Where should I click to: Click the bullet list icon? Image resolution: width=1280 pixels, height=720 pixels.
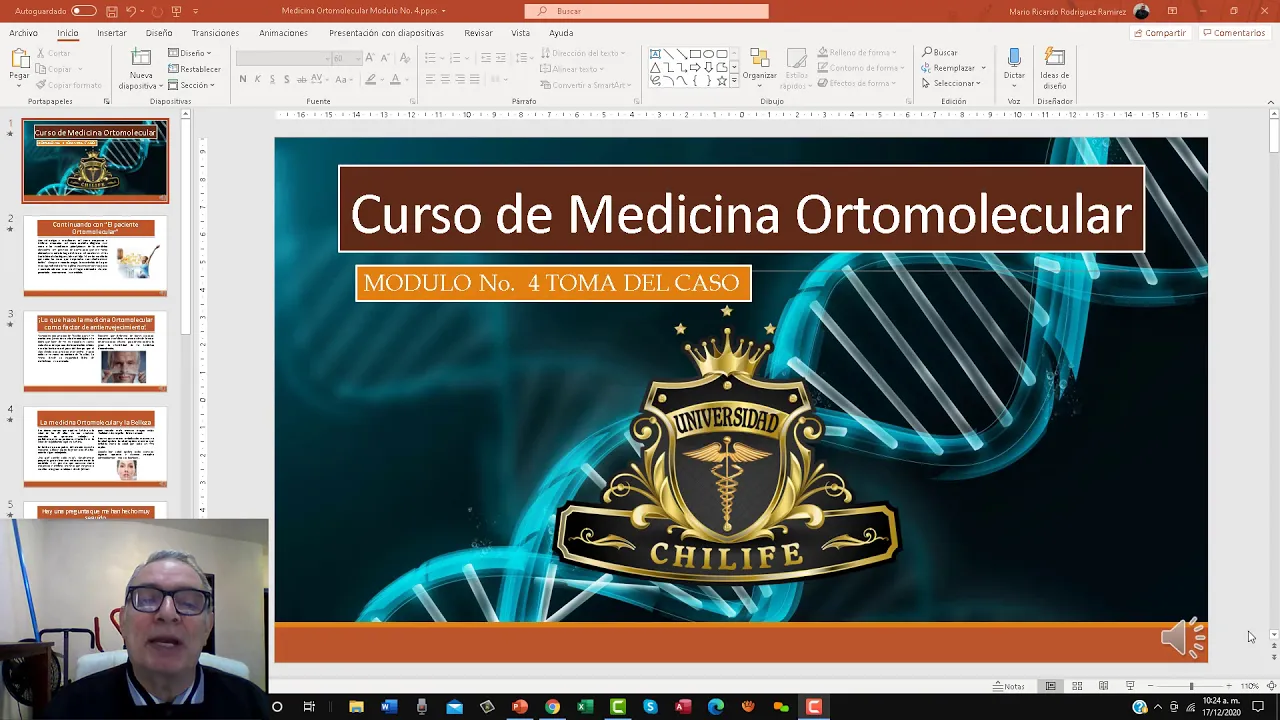coord(430,58)
